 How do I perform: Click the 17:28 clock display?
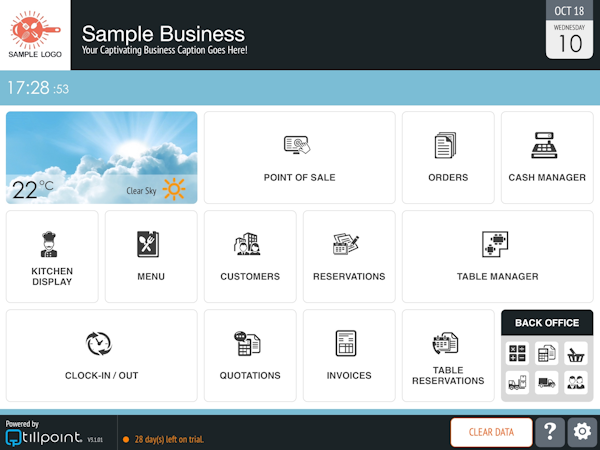pyautogui.click(x=38, y=88)
